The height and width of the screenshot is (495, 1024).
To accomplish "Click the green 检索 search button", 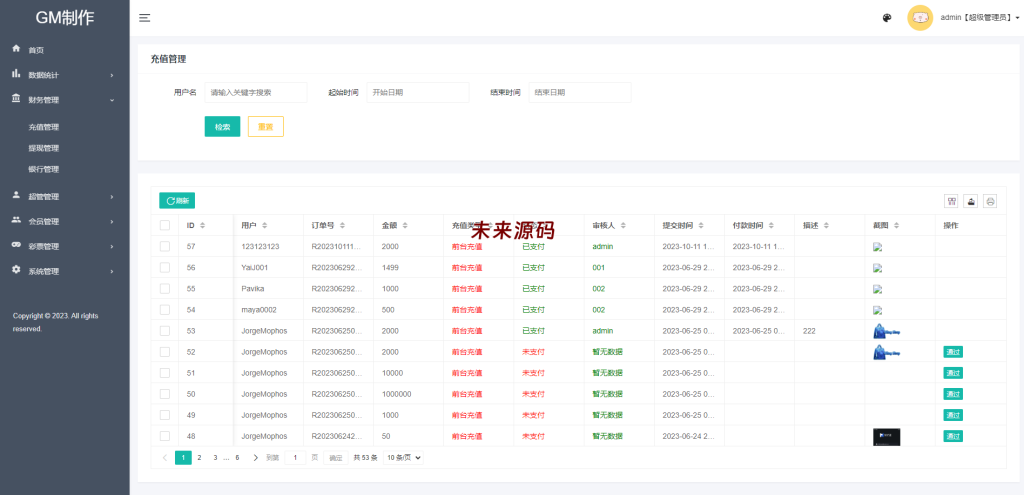I will click(x=222, y=127).
